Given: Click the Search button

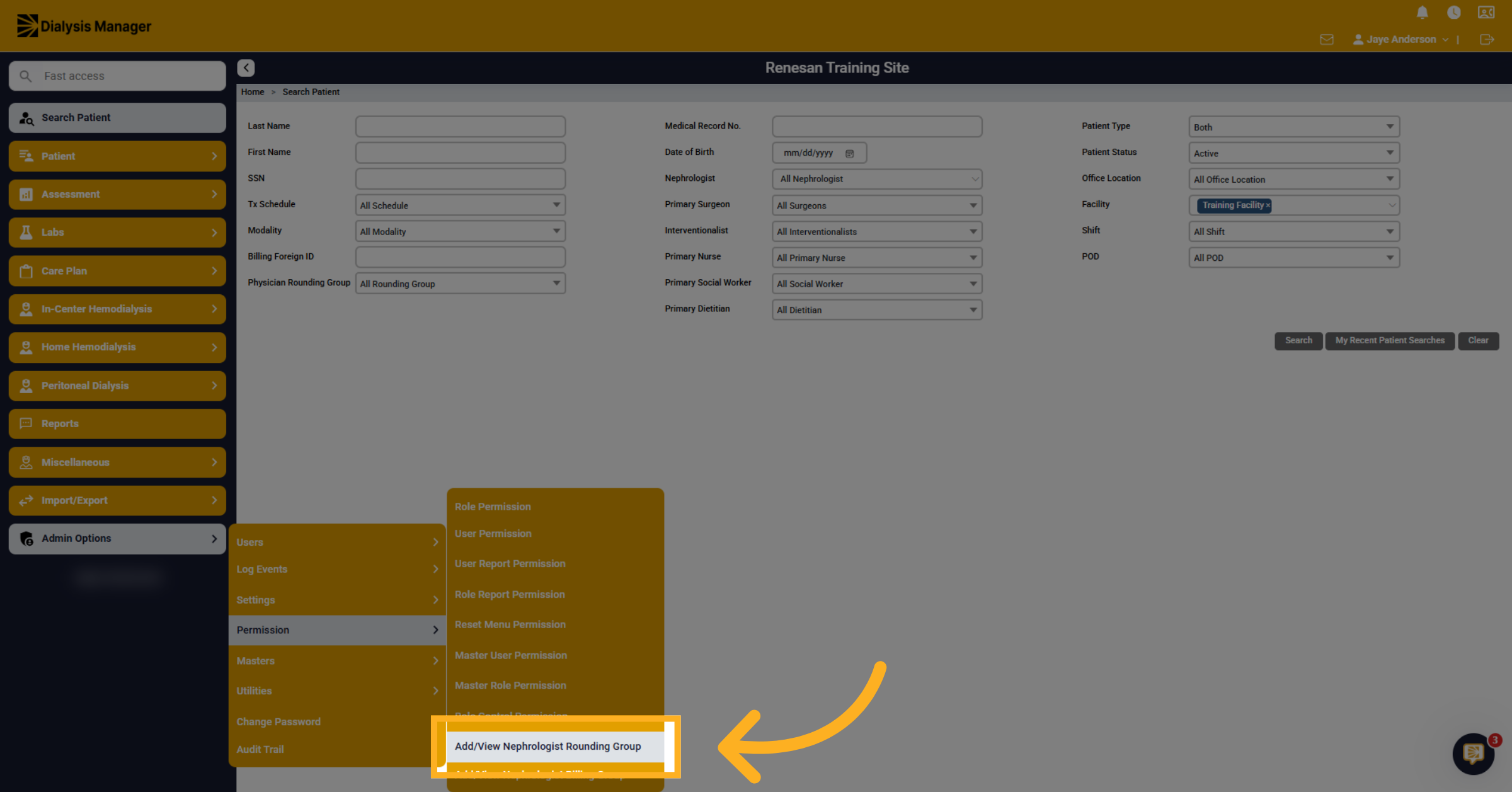Looking at the screenshot, I should pos(1298,341).
